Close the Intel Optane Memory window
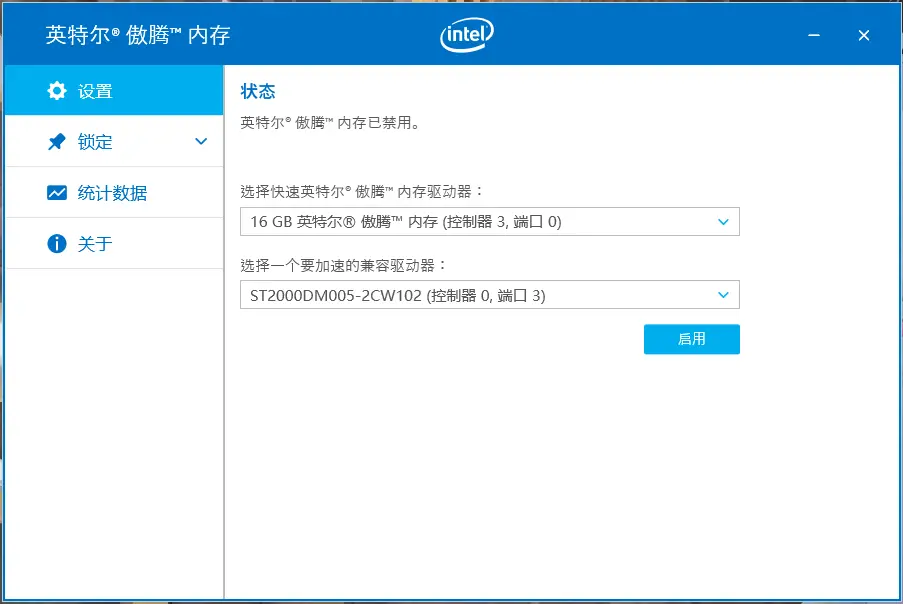Viewport: 903px width, 604px height. pos(864,35)
